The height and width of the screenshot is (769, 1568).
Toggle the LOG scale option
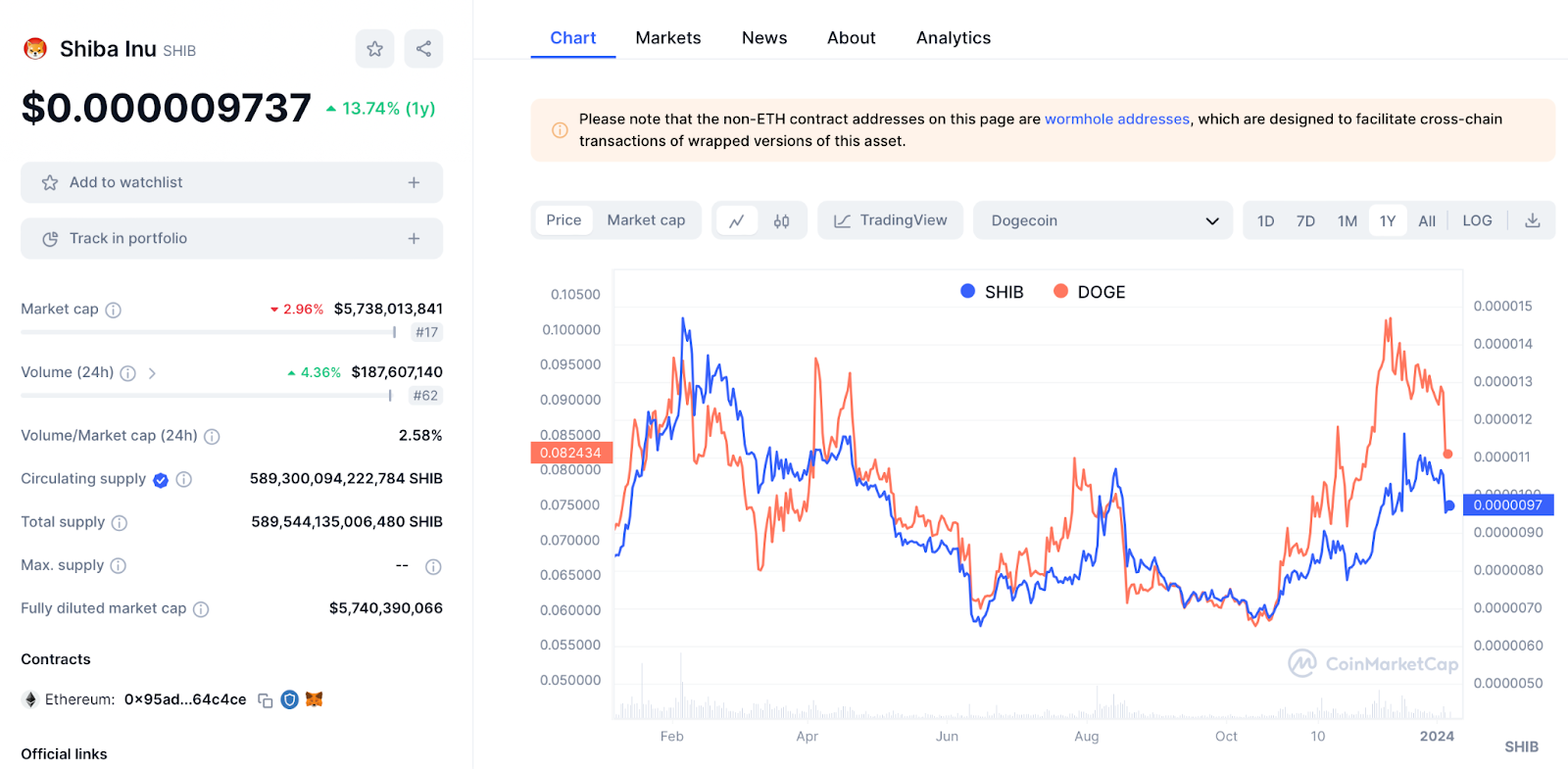[1477, 221]
